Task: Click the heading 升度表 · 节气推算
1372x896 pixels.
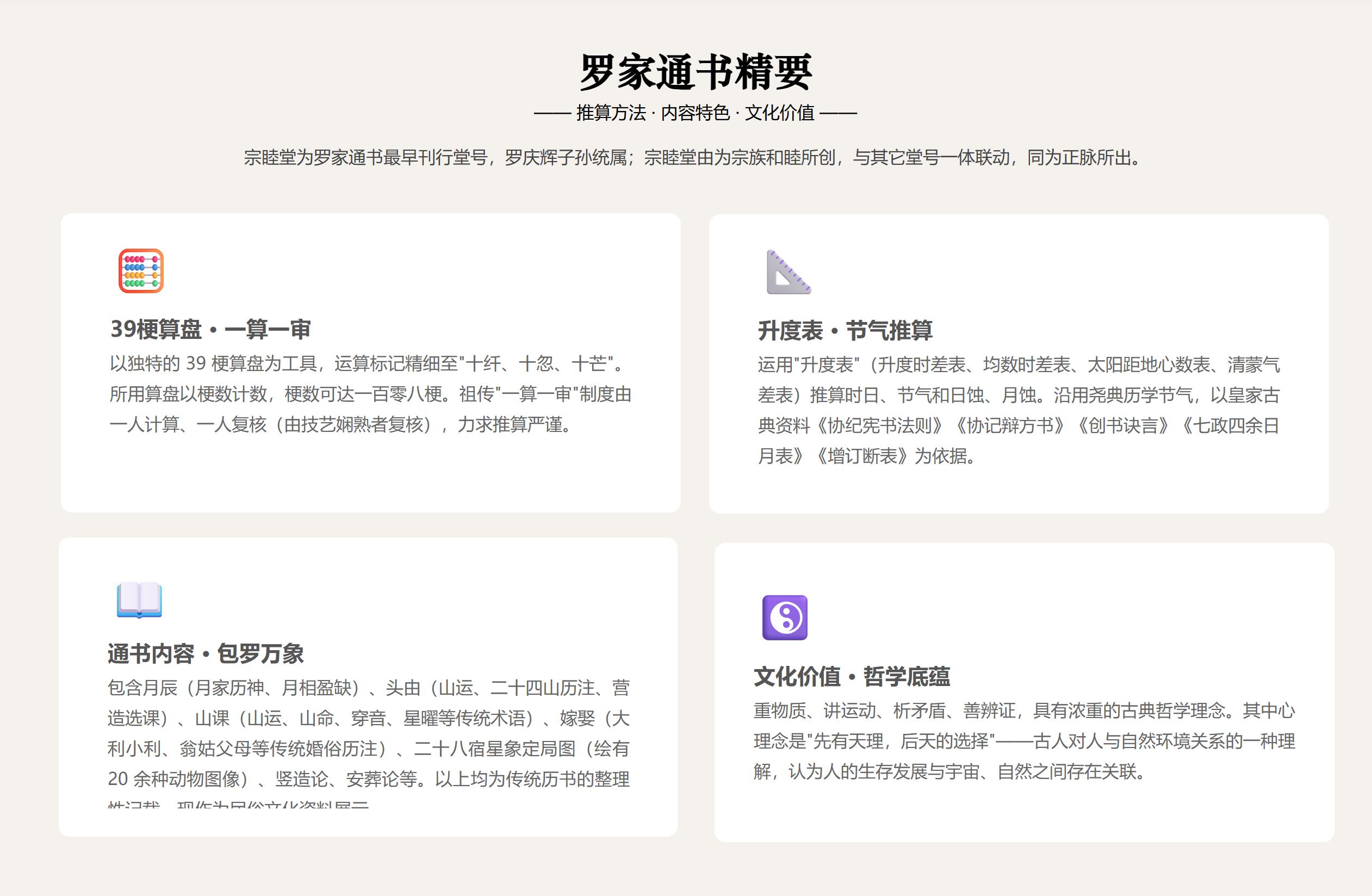Action: (845, 330)
